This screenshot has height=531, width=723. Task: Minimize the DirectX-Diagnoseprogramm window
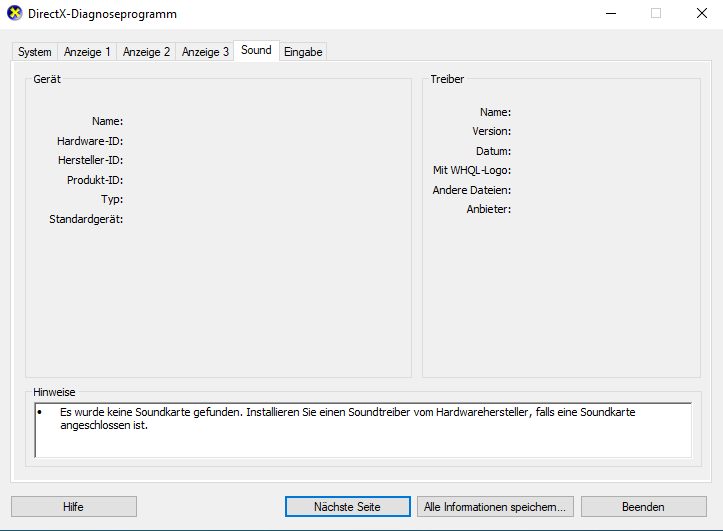[x=611, y=13]
